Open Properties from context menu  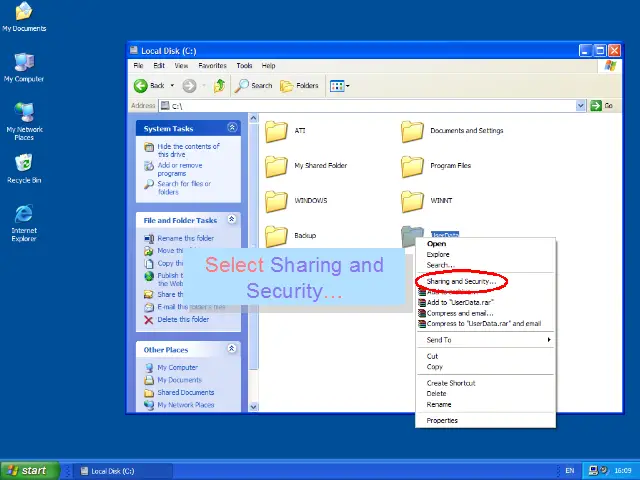coord(485,420)
